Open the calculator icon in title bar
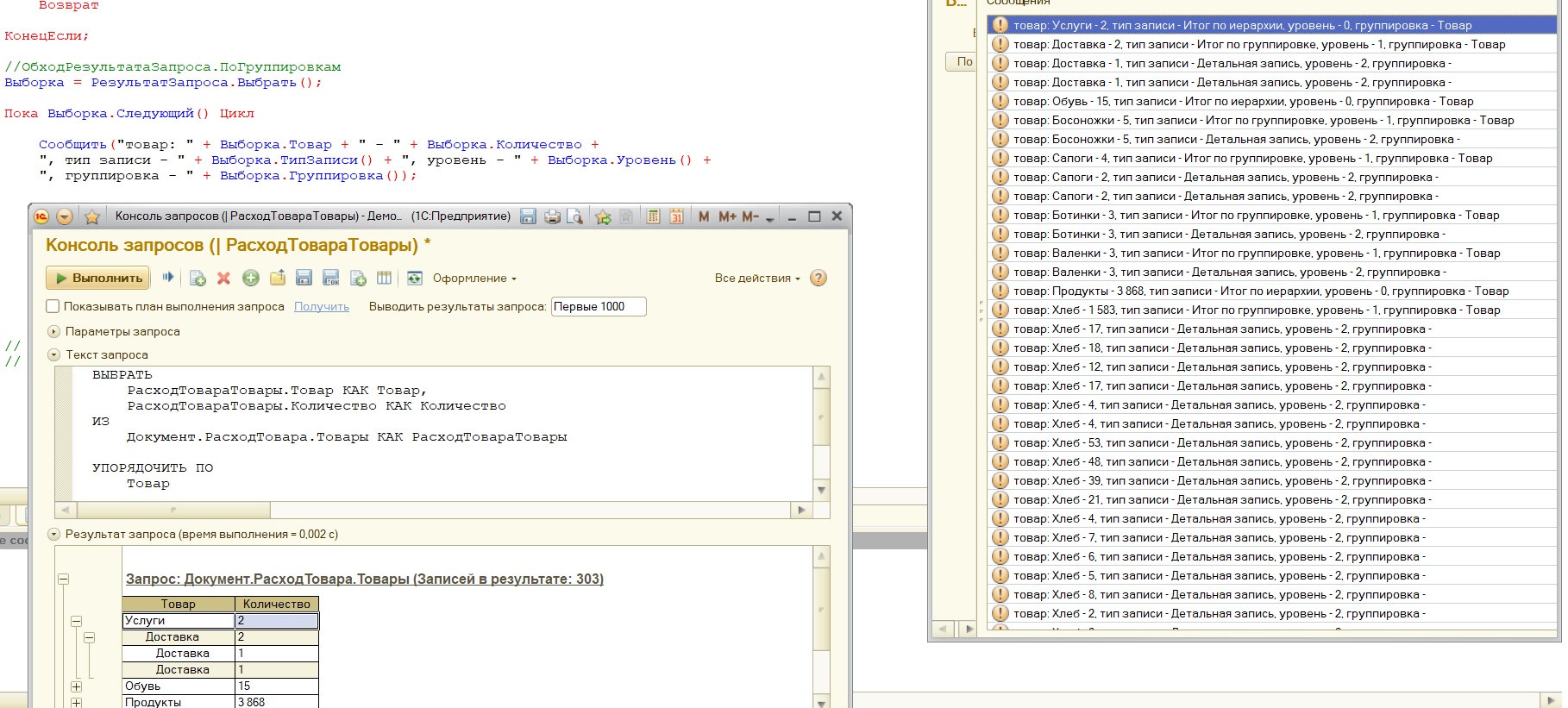Viewport: 1568px width, 708px height. (x=653, y=216)
